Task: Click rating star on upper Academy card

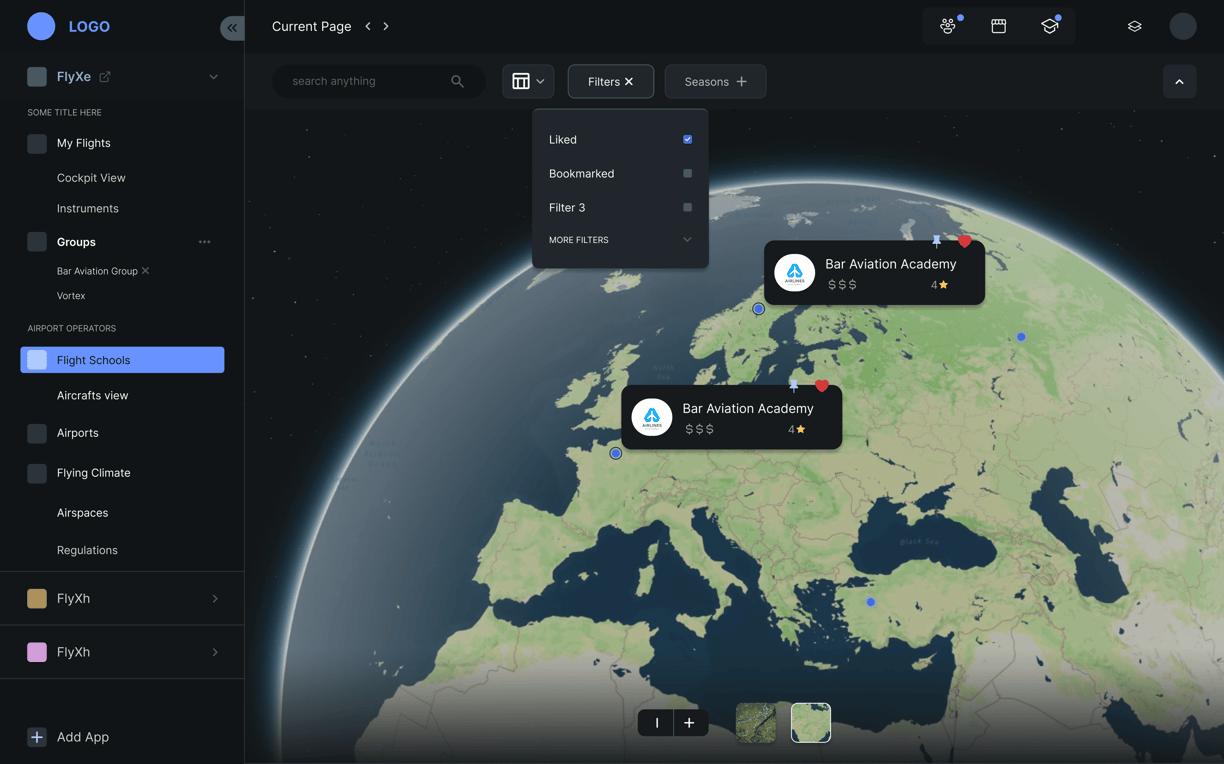Action: click(943, 285)
